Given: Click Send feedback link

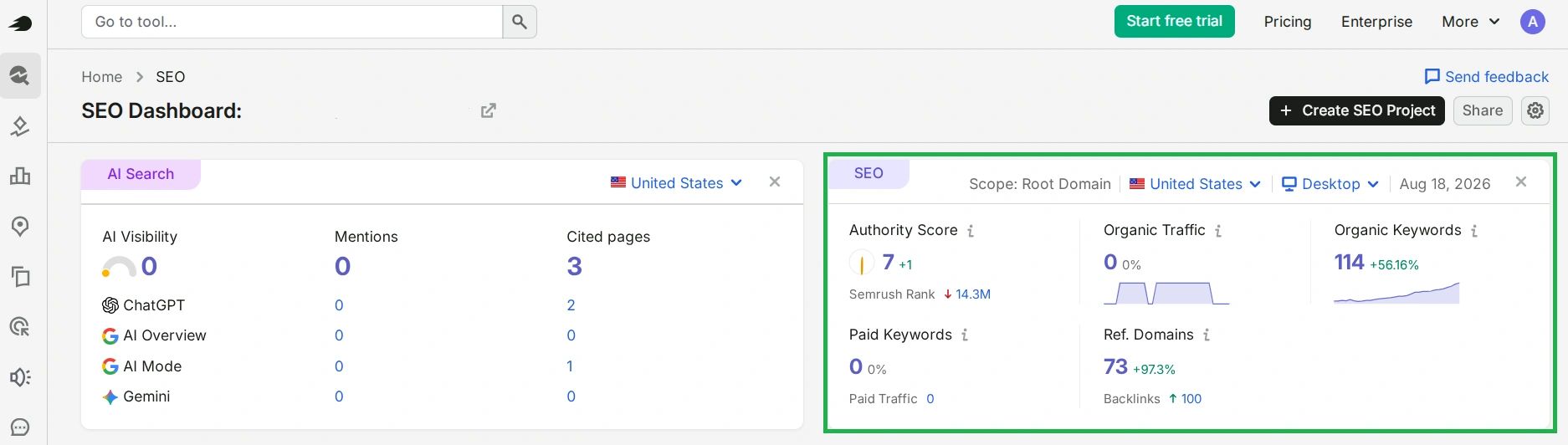Looking at the screenshot, I should point(1487,77).
